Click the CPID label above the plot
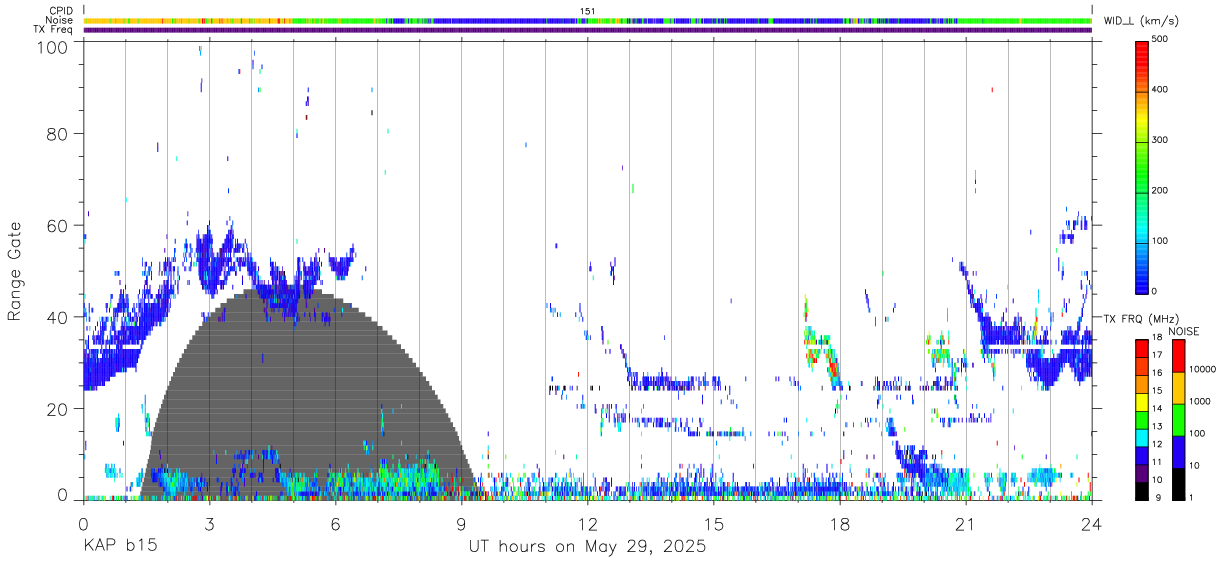The width and height of the screenshot is (1228, 567). 60,11
